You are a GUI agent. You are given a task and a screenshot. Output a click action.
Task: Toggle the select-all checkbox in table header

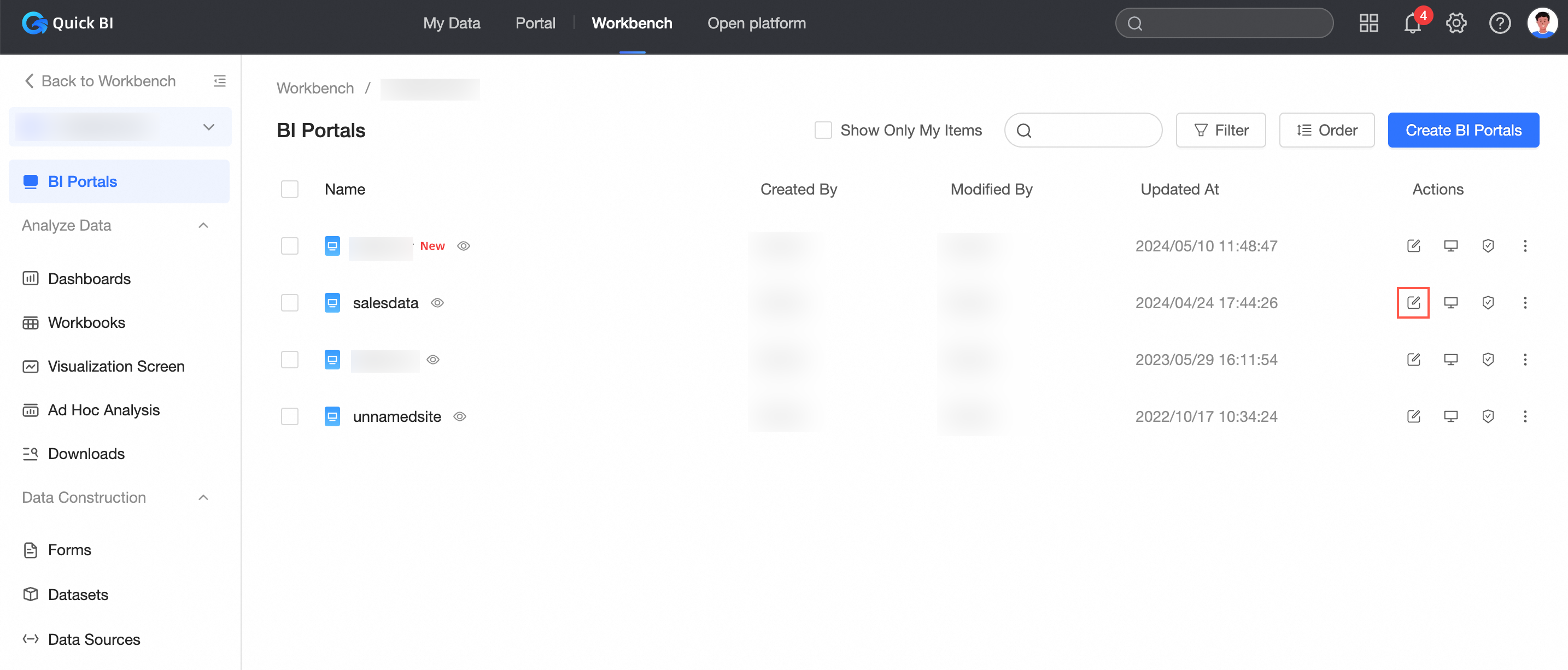pyautogui.click(x=290, y=189)
